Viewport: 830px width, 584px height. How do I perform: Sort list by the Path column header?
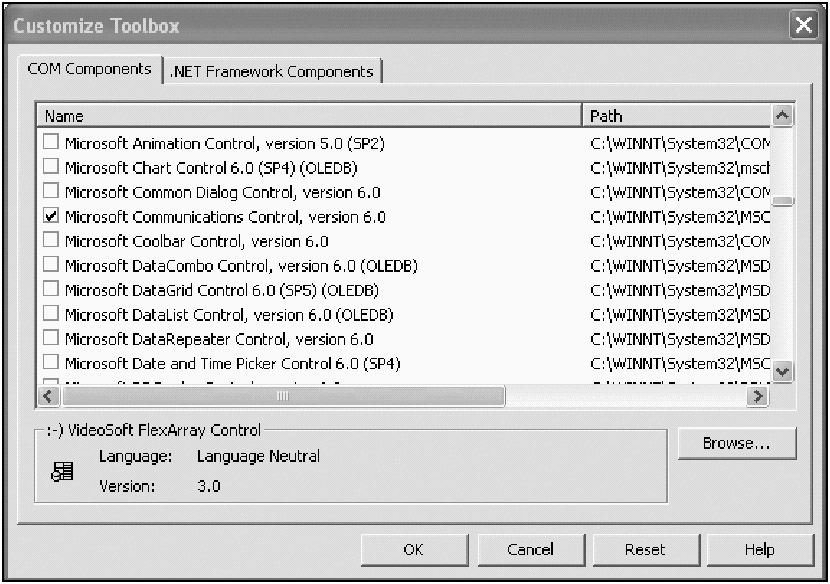(677, 116)
